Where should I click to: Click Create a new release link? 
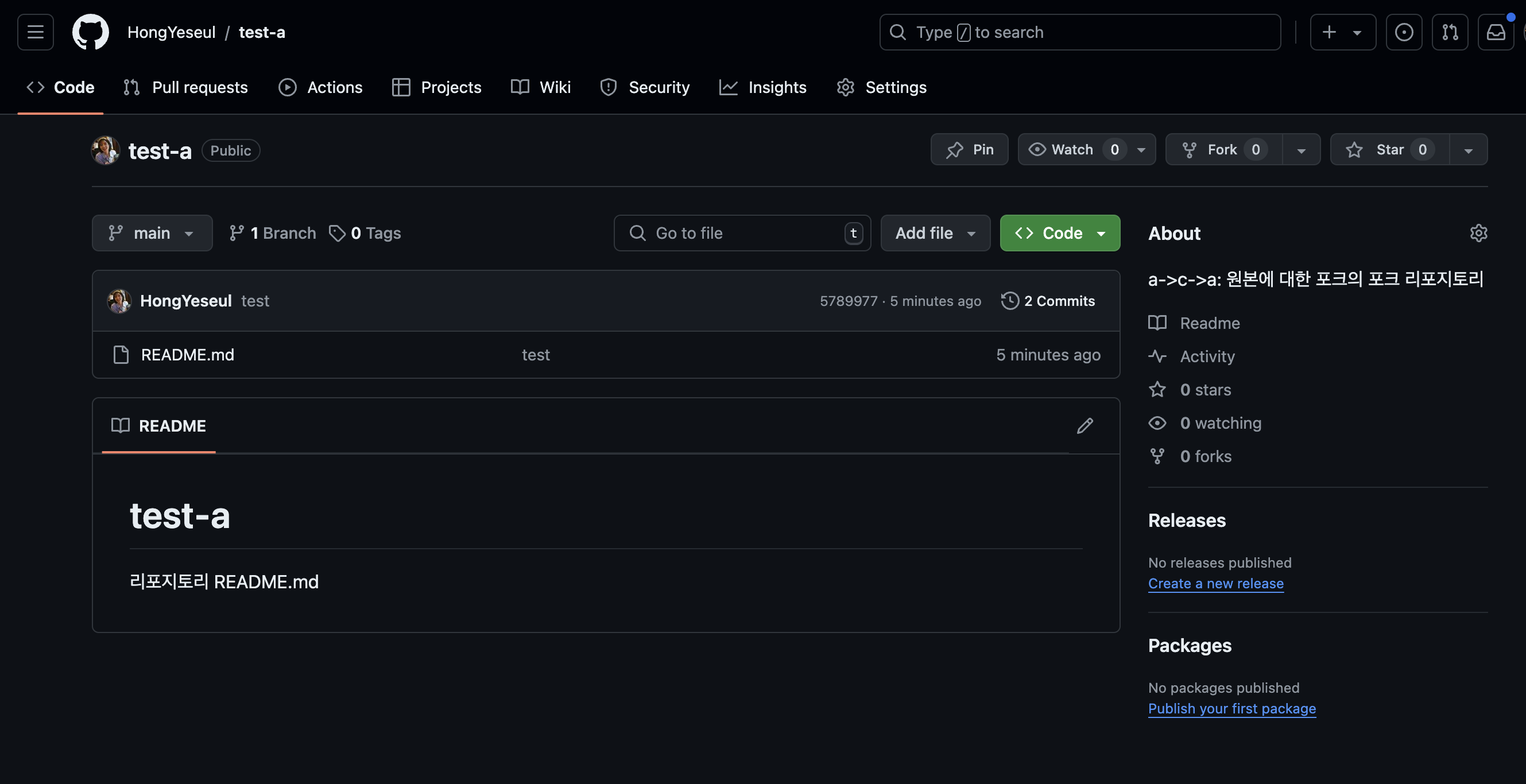(1215, 583)
